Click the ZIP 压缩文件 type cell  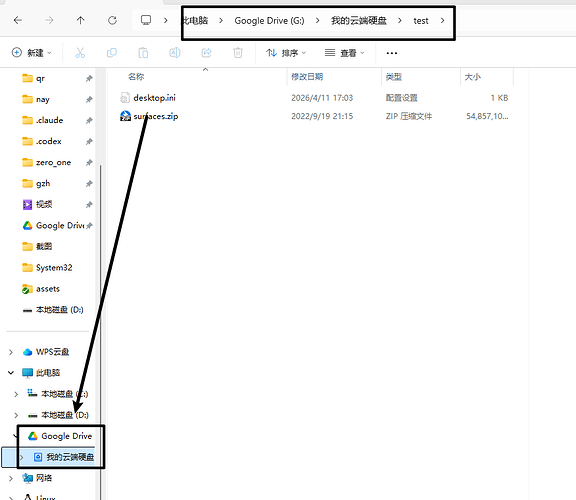tap(409, 116)
